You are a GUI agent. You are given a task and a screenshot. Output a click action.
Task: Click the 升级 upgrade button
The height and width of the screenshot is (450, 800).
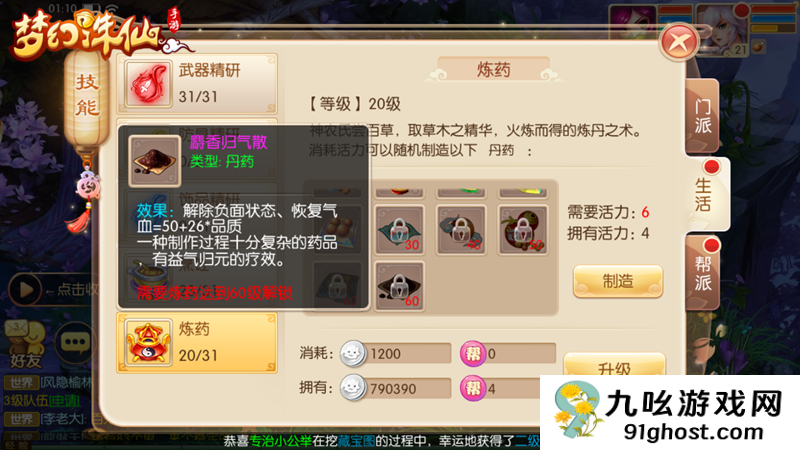(x=614, y=365)
